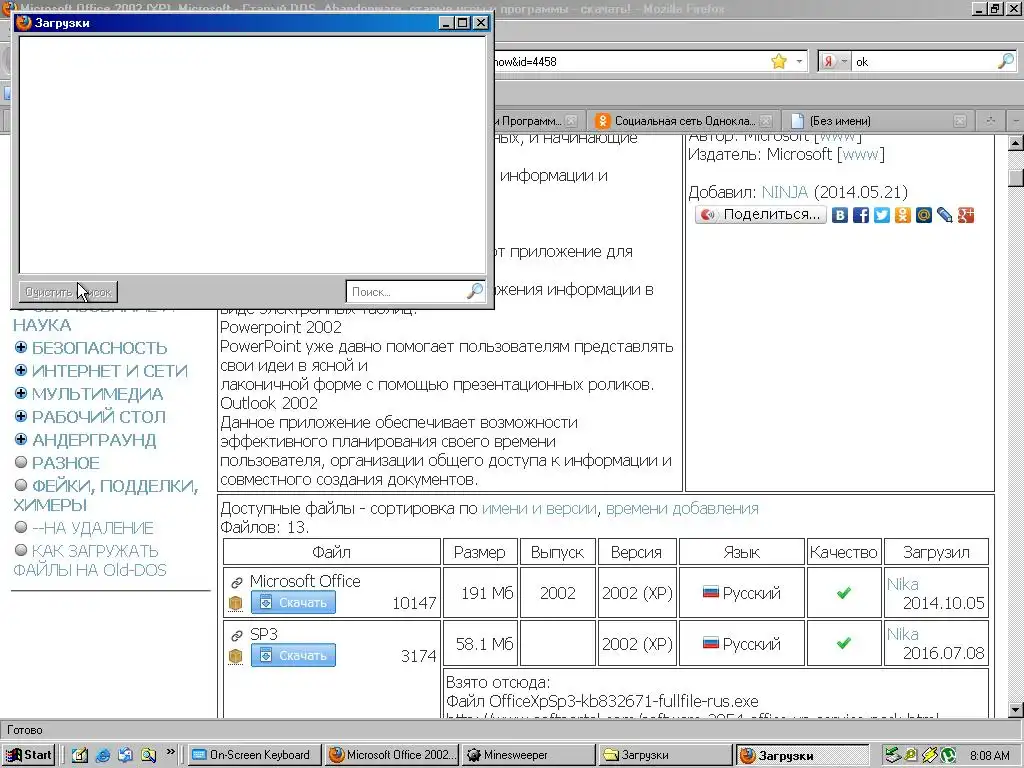Share the page via the VKontakte icon
The image size is (1024, 768).
840,215
